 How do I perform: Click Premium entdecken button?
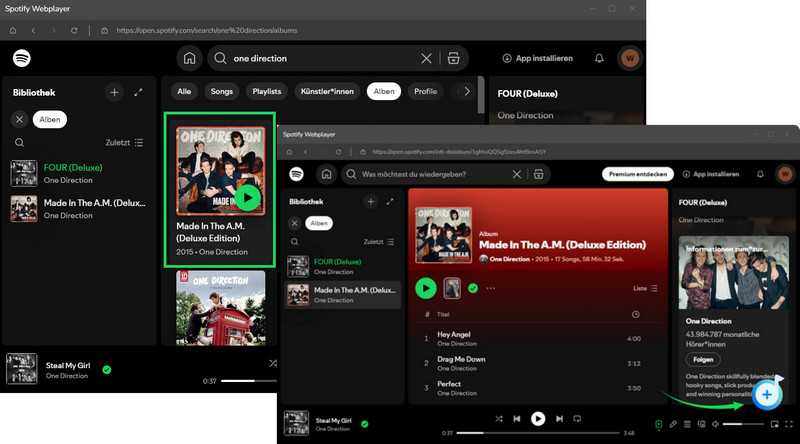coord(638,174)
